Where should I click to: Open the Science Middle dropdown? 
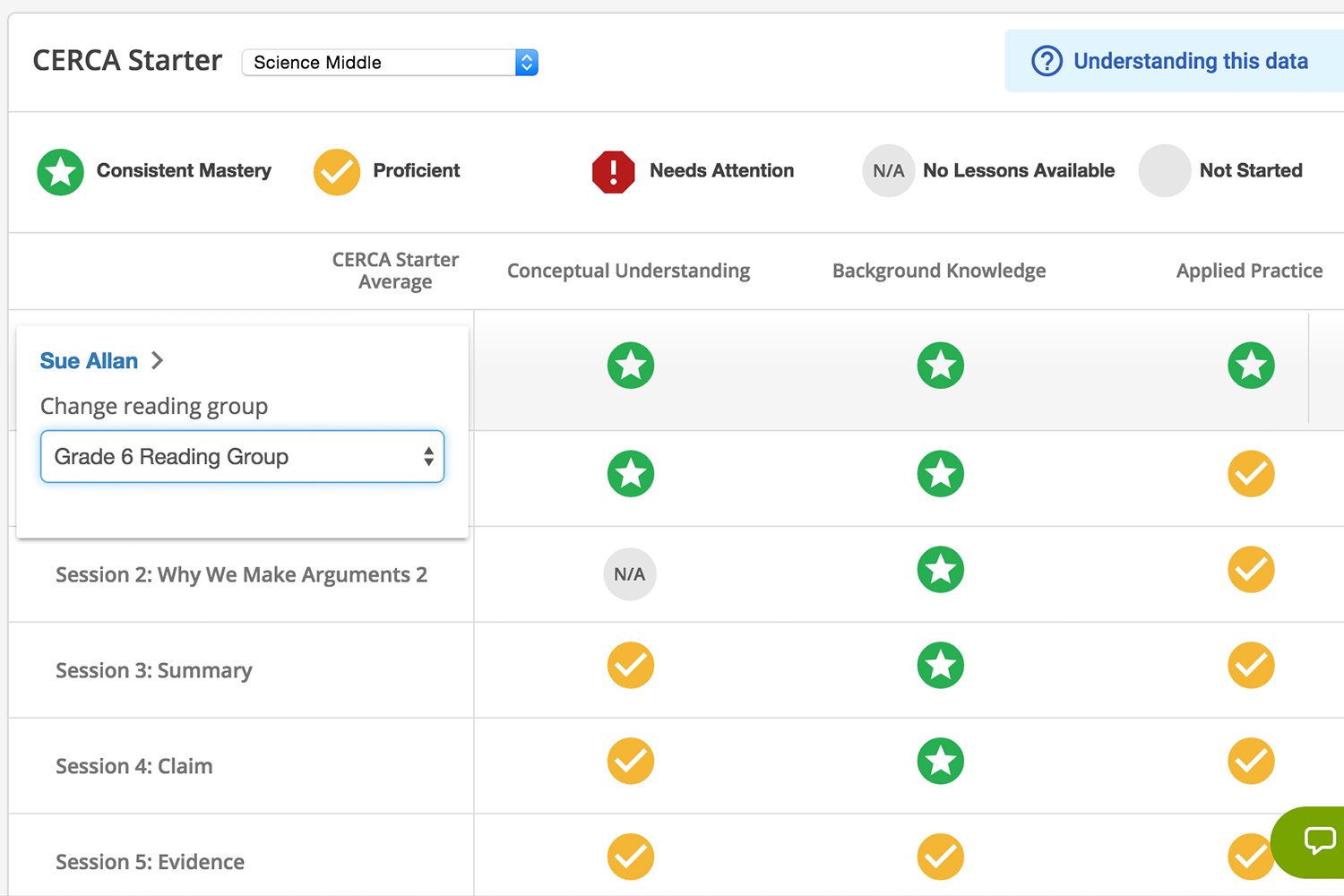[390, 63]
